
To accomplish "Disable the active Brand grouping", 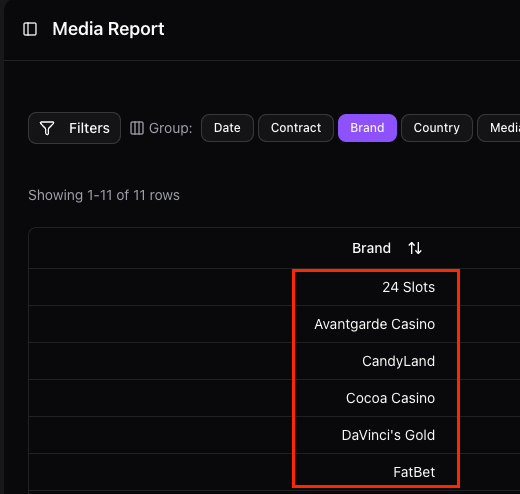I will [x=367, y=128].
